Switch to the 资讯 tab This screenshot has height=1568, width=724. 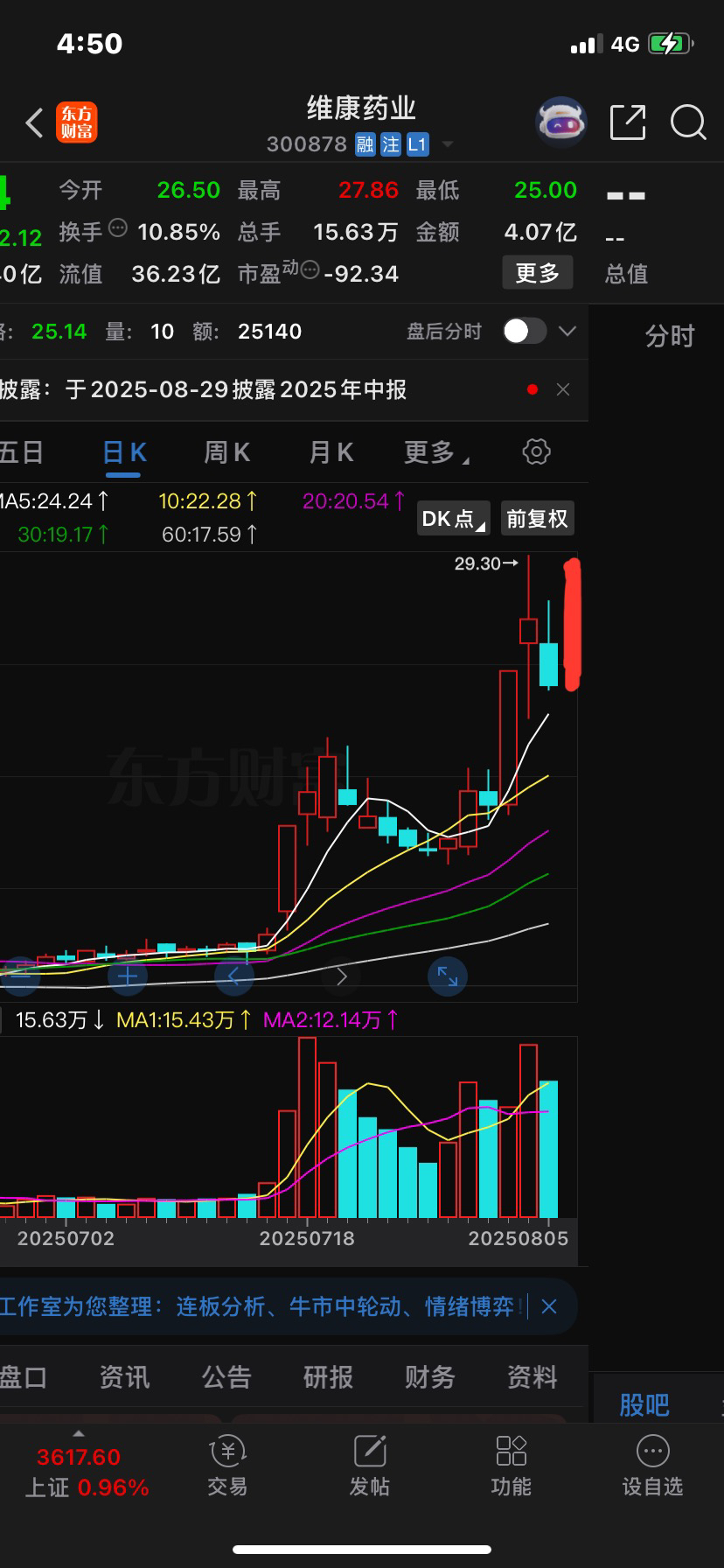pos(124,1377)
